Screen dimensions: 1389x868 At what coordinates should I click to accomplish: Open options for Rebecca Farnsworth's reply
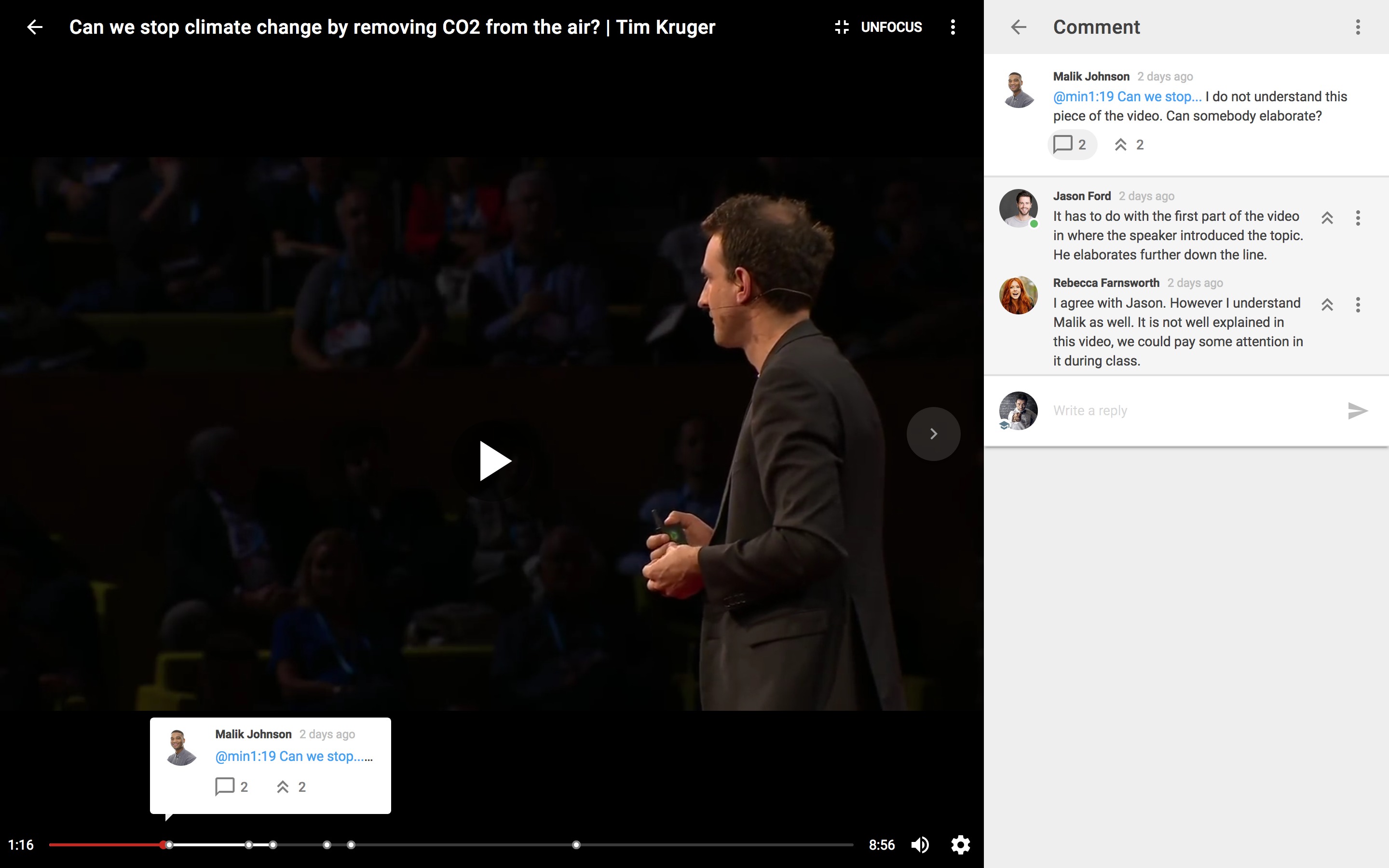(1358, 305)
